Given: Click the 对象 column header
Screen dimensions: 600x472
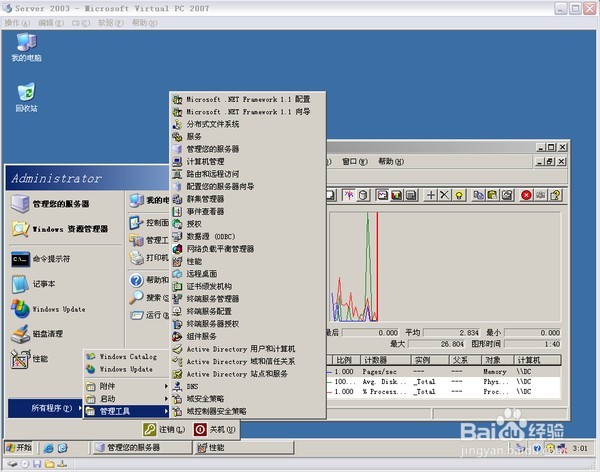Looking at the screenshot, I should point(497,360).
